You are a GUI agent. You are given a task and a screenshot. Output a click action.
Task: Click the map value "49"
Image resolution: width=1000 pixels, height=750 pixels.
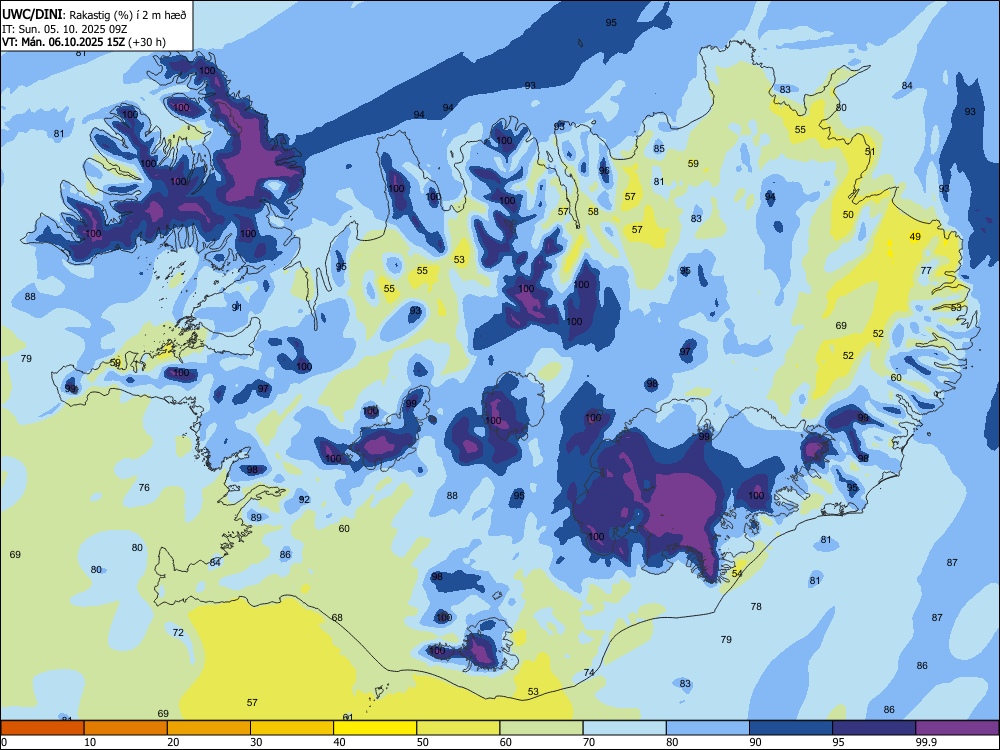pos(915,237)
